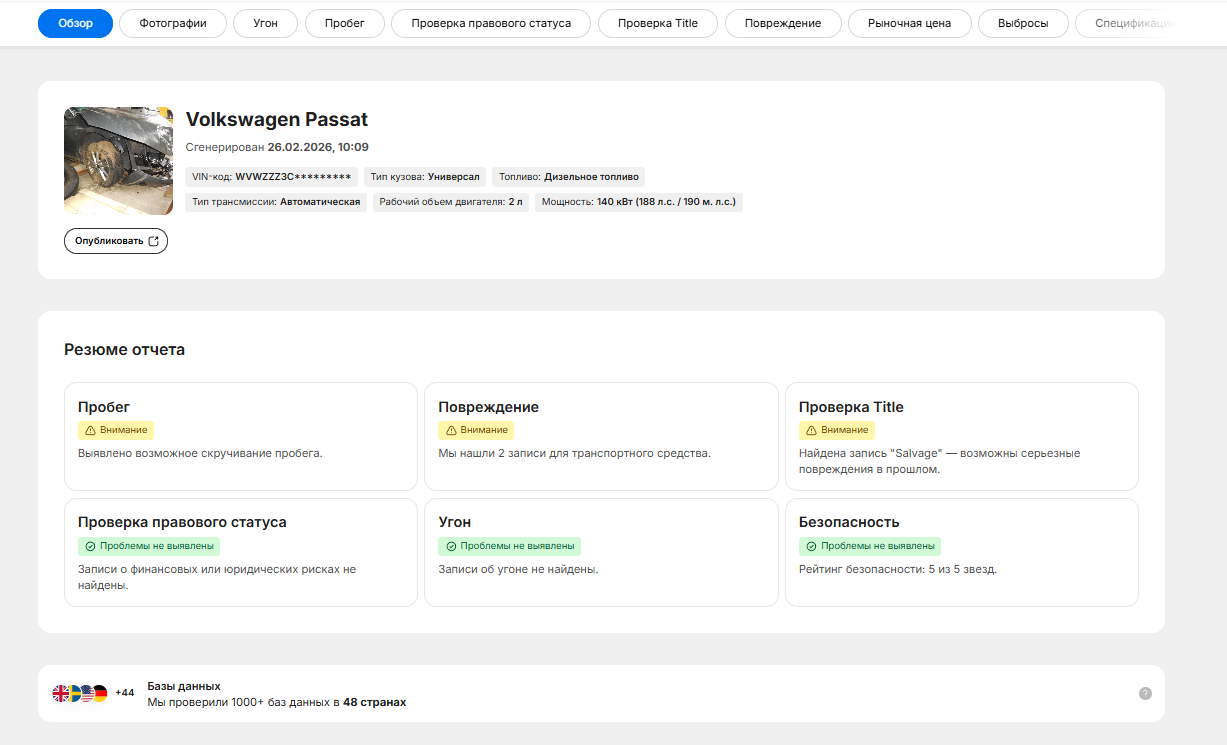The height and width of the screenshot is (745, 1227).
Task: Click the Volkswagen Passat heading
Action: tap(277, 120)
